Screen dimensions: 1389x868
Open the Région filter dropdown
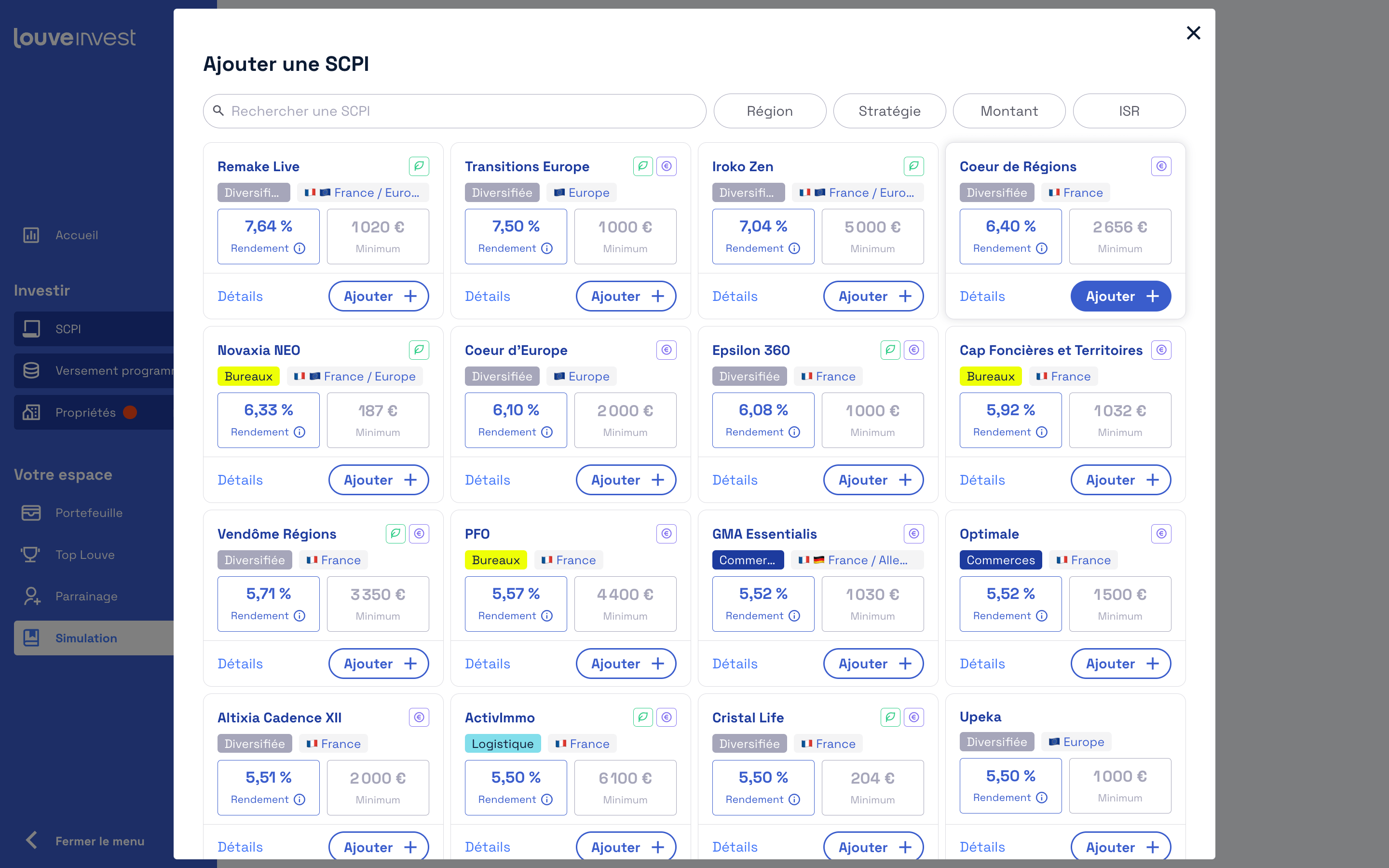769,111
